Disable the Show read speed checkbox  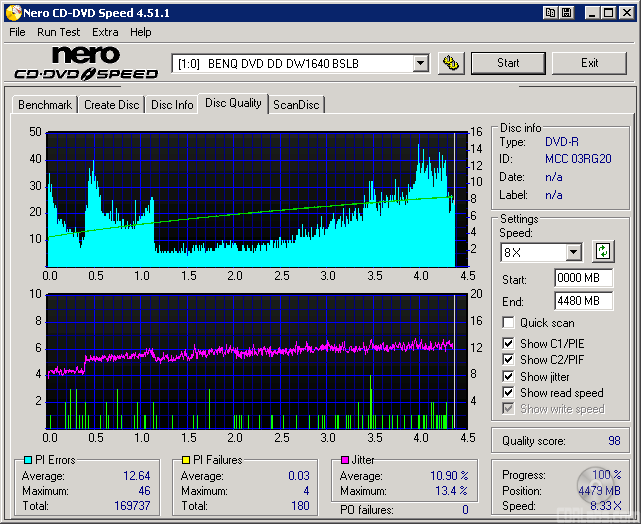pos(508,393)
